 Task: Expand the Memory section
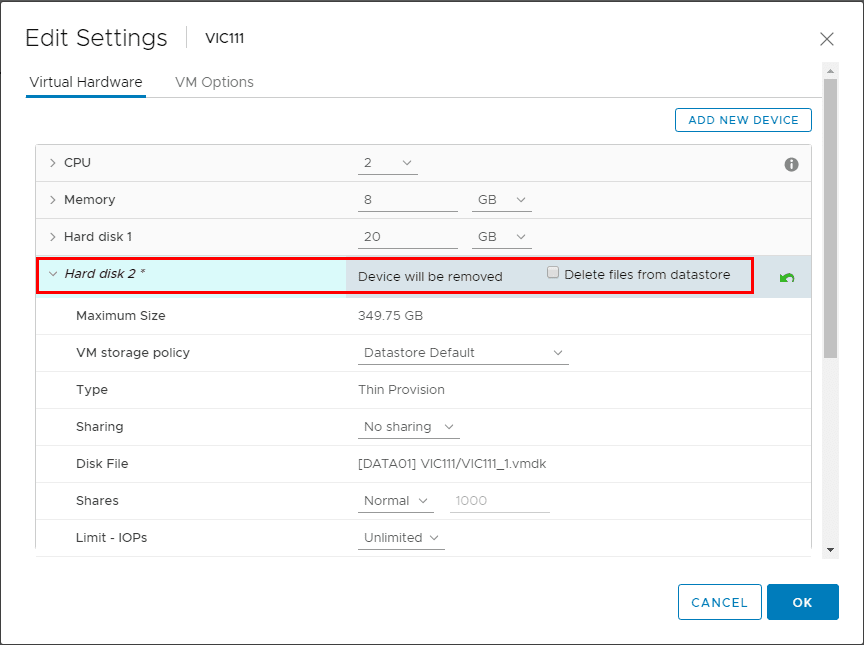[x=53, y=200]
